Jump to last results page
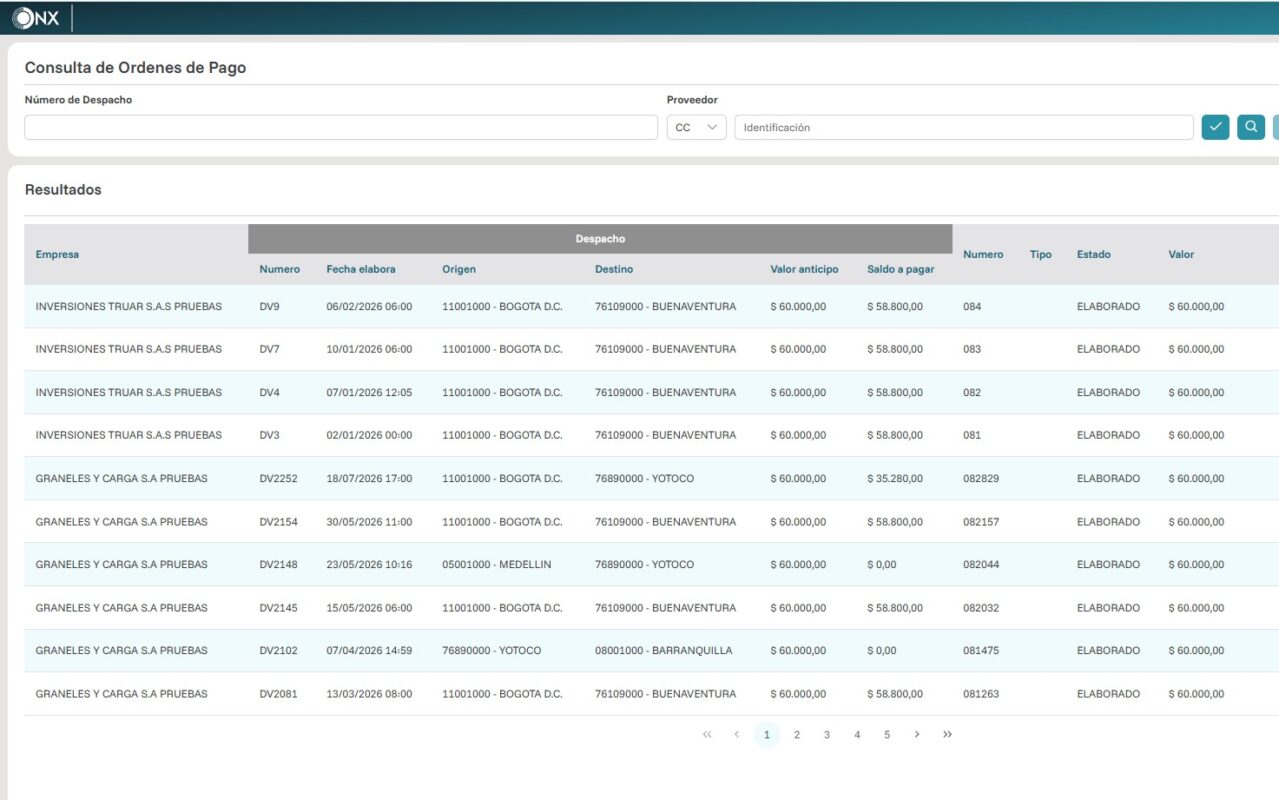Viewport: 1279px width, 800px height. click(x=947, y=735)
